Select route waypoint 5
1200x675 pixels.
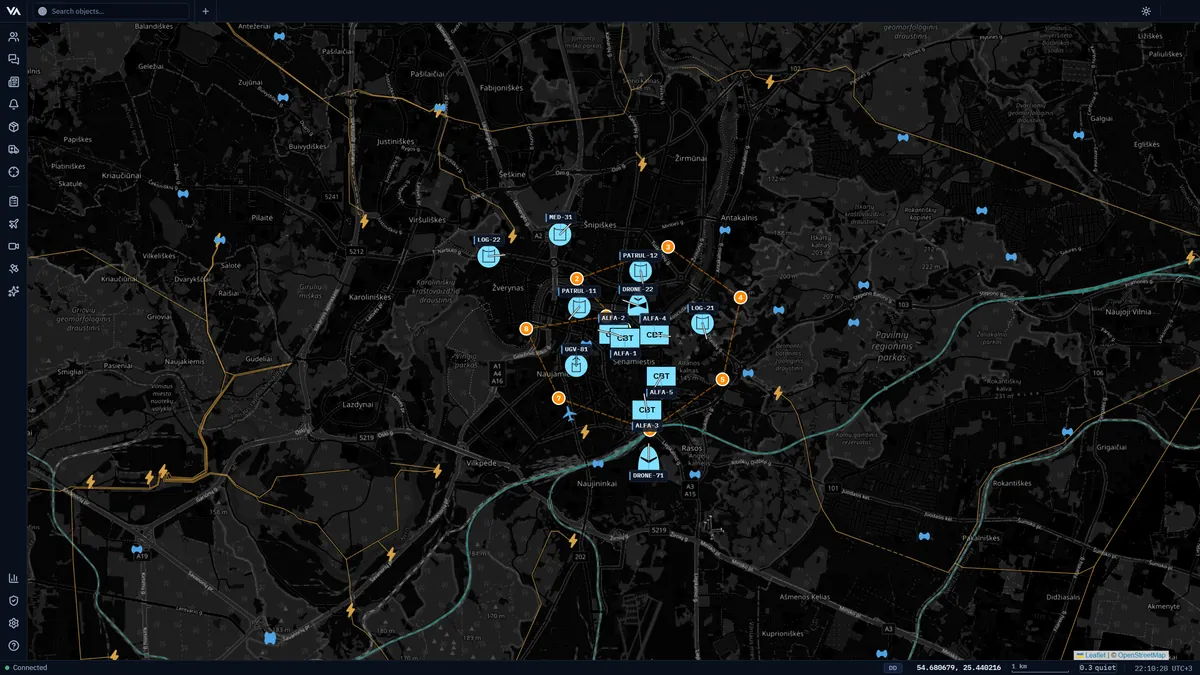click(722, 379)
